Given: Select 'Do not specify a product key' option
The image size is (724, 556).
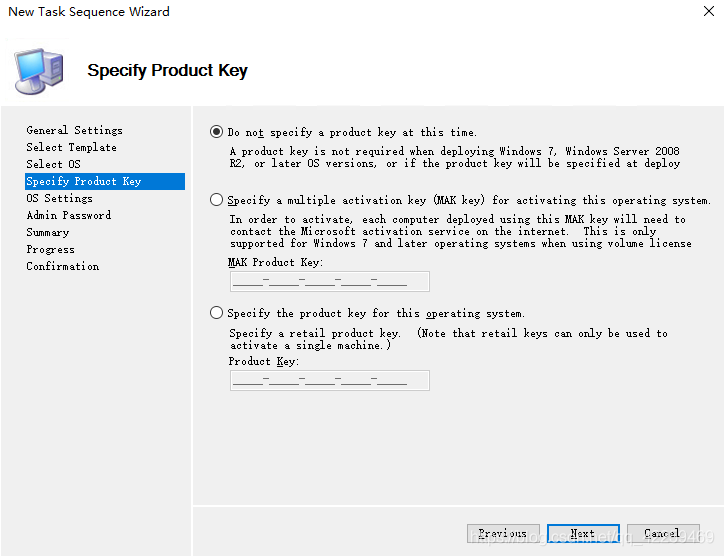Looking at the screenshot, I should pyautogui.click(x=217, y=132).
